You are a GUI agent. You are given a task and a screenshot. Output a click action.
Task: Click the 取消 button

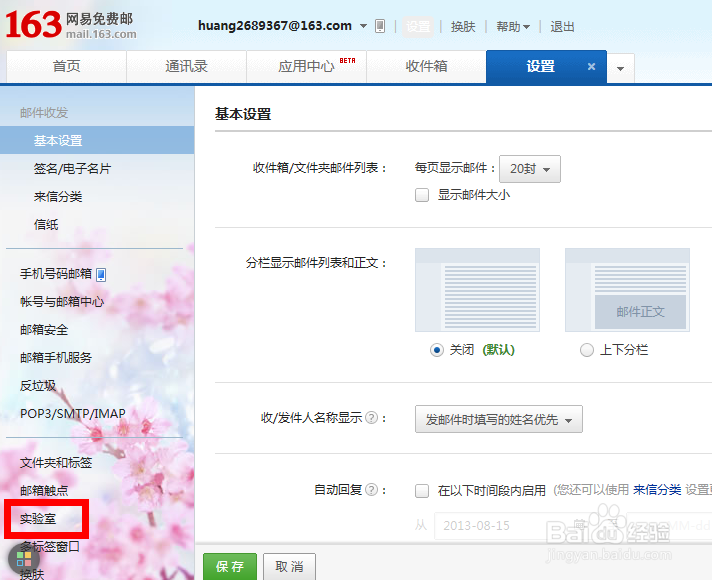(289, 566)
